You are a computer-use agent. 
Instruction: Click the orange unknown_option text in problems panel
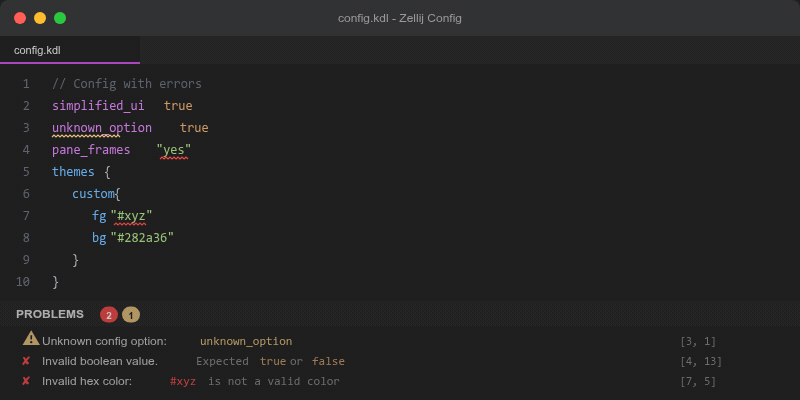246,341
